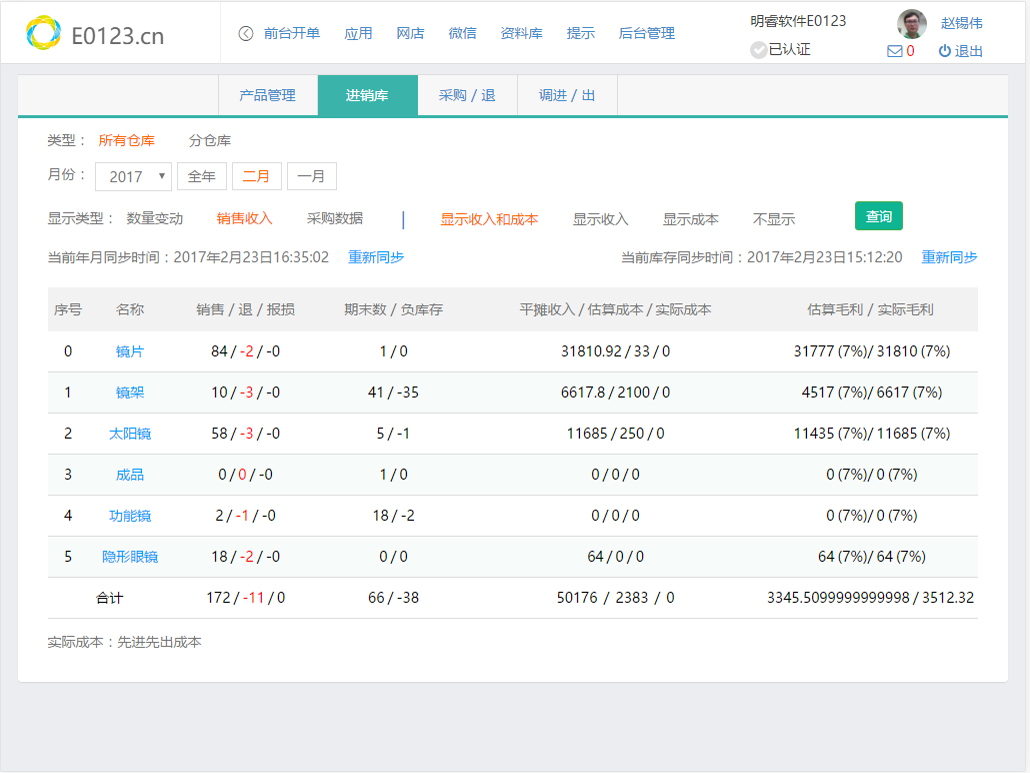Screen dimensions: 1030x773
Task: Choose the 不显示 display option
Action: click(x=774, y=218)
